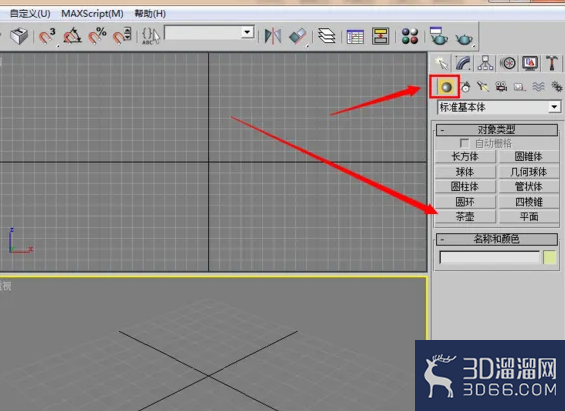Viewport: 565px width, 411px height.
Task: Open the Material Editor spheres icon
Action: (410, 36)
